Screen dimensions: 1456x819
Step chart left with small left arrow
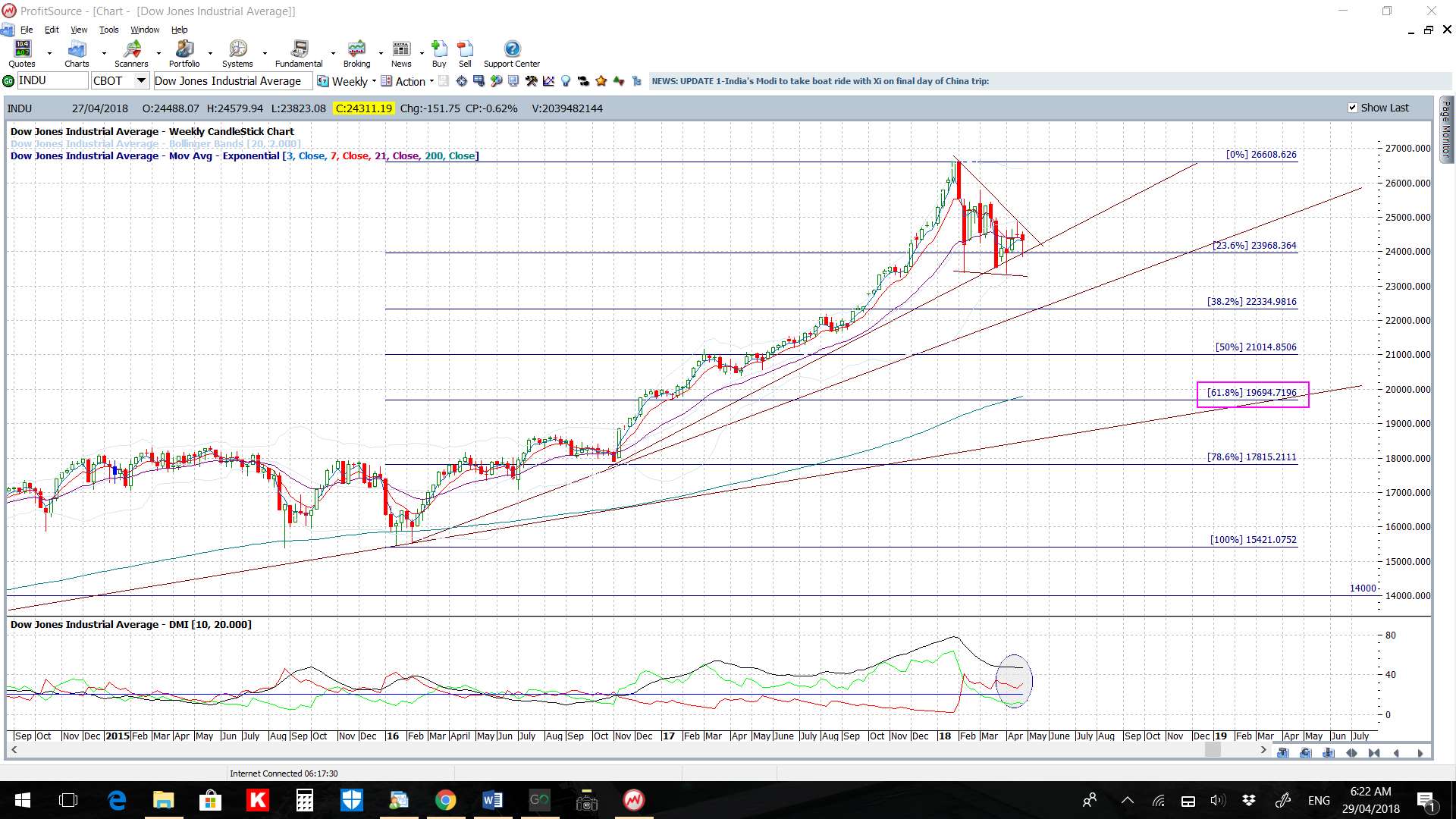(1397, 753)
